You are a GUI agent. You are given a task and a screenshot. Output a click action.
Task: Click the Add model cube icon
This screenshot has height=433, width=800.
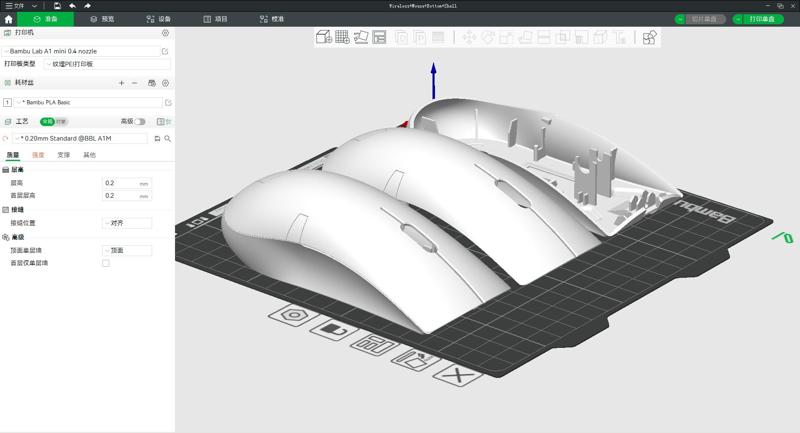pyautogui.click(x=324, y=37)
